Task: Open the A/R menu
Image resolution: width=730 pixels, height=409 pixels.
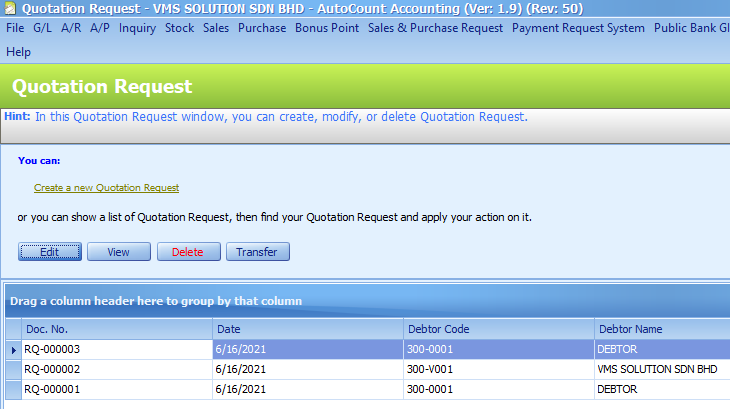Action: [x=71, y=28]
